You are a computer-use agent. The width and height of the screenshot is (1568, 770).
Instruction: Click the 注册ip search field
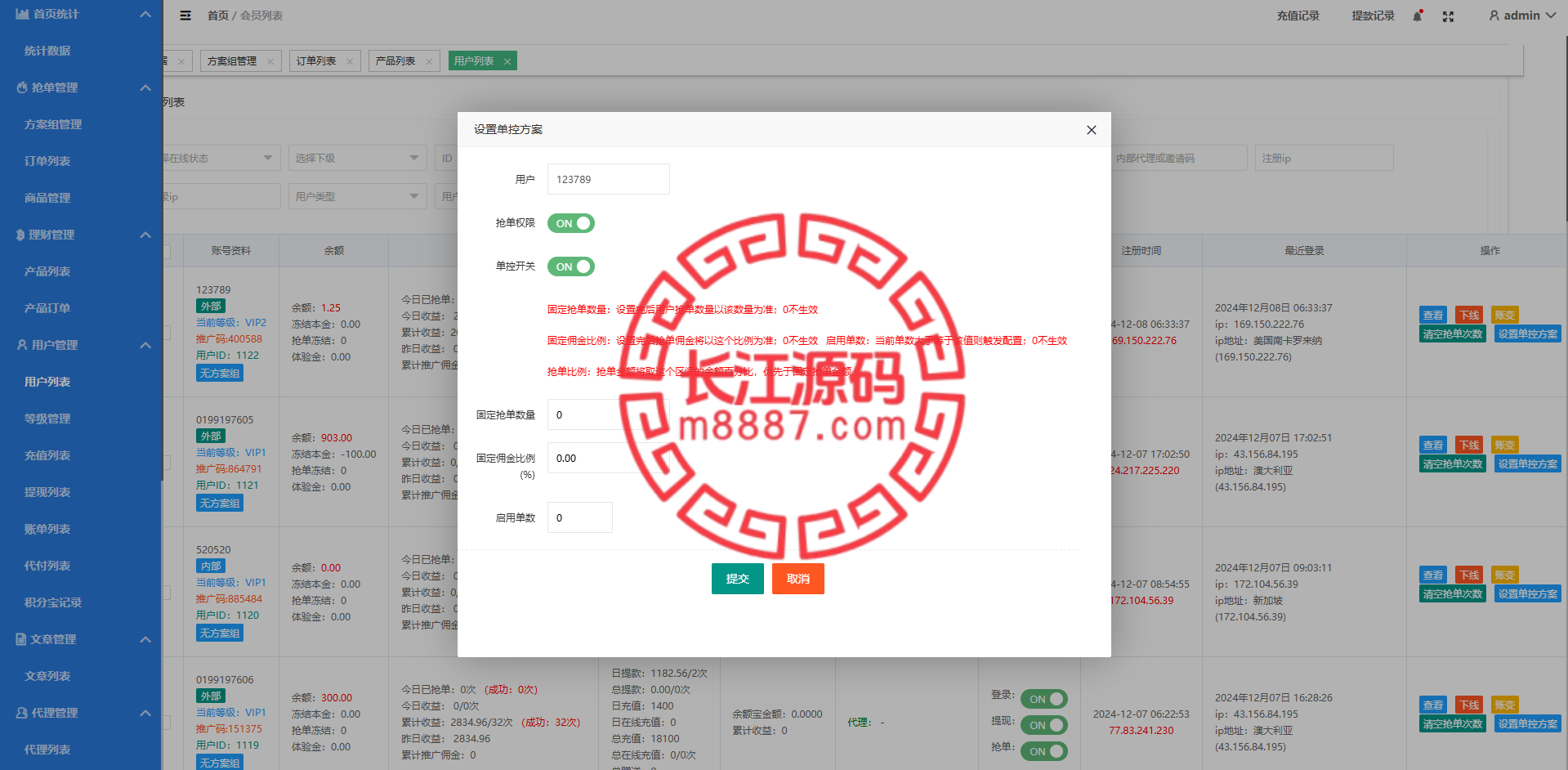click(x=1325, y=158)
